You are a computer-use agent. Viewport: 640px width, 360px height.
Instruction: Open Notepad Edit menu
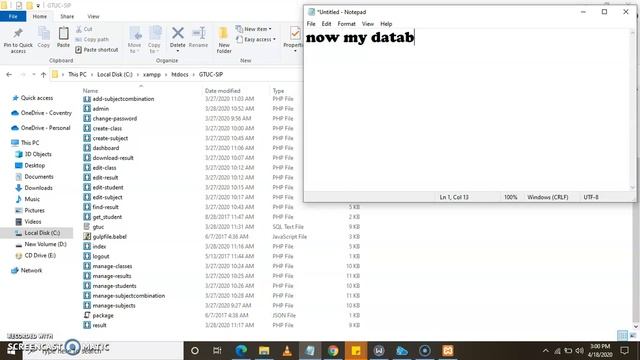click(326, 24)
